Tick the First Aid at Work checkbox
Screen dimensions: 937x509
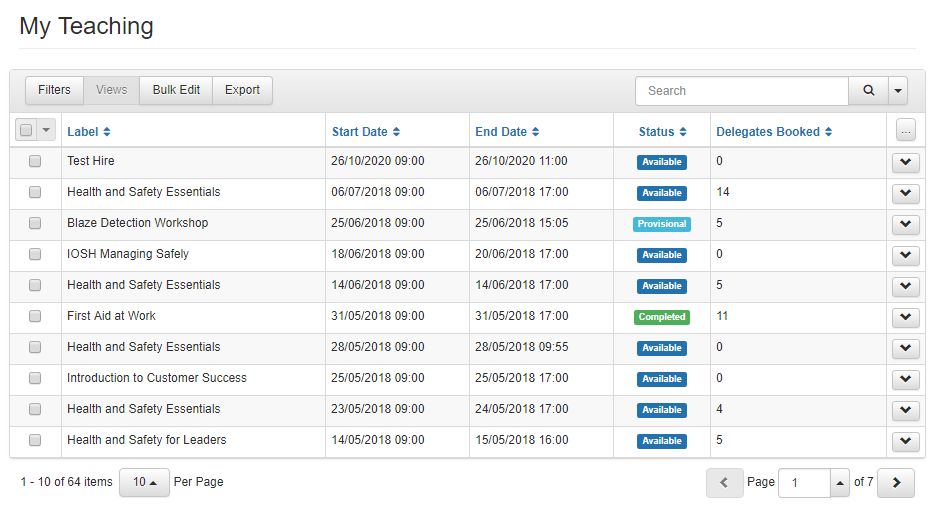click(35, 316)
